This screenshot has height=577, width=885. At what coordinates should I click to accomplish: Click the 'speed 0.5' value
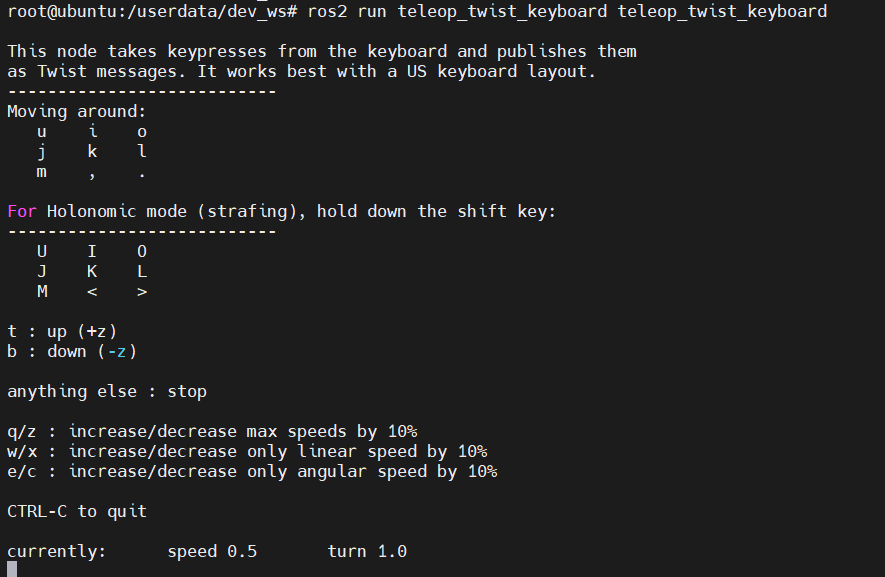click(212, 552)
